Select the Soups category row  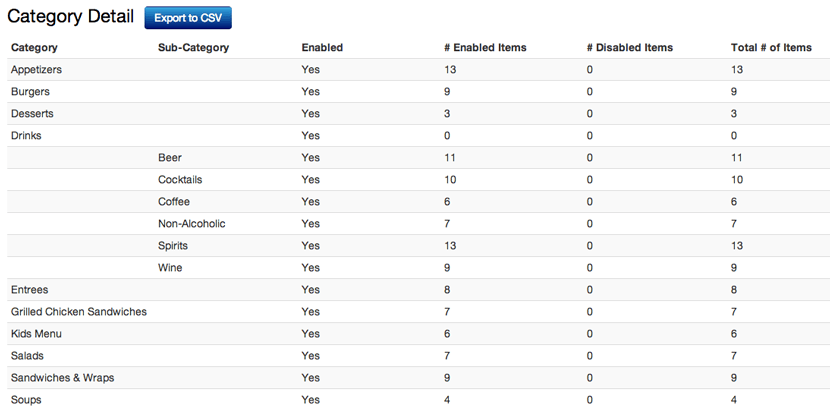pyautogui.click(x=418, y=400)
